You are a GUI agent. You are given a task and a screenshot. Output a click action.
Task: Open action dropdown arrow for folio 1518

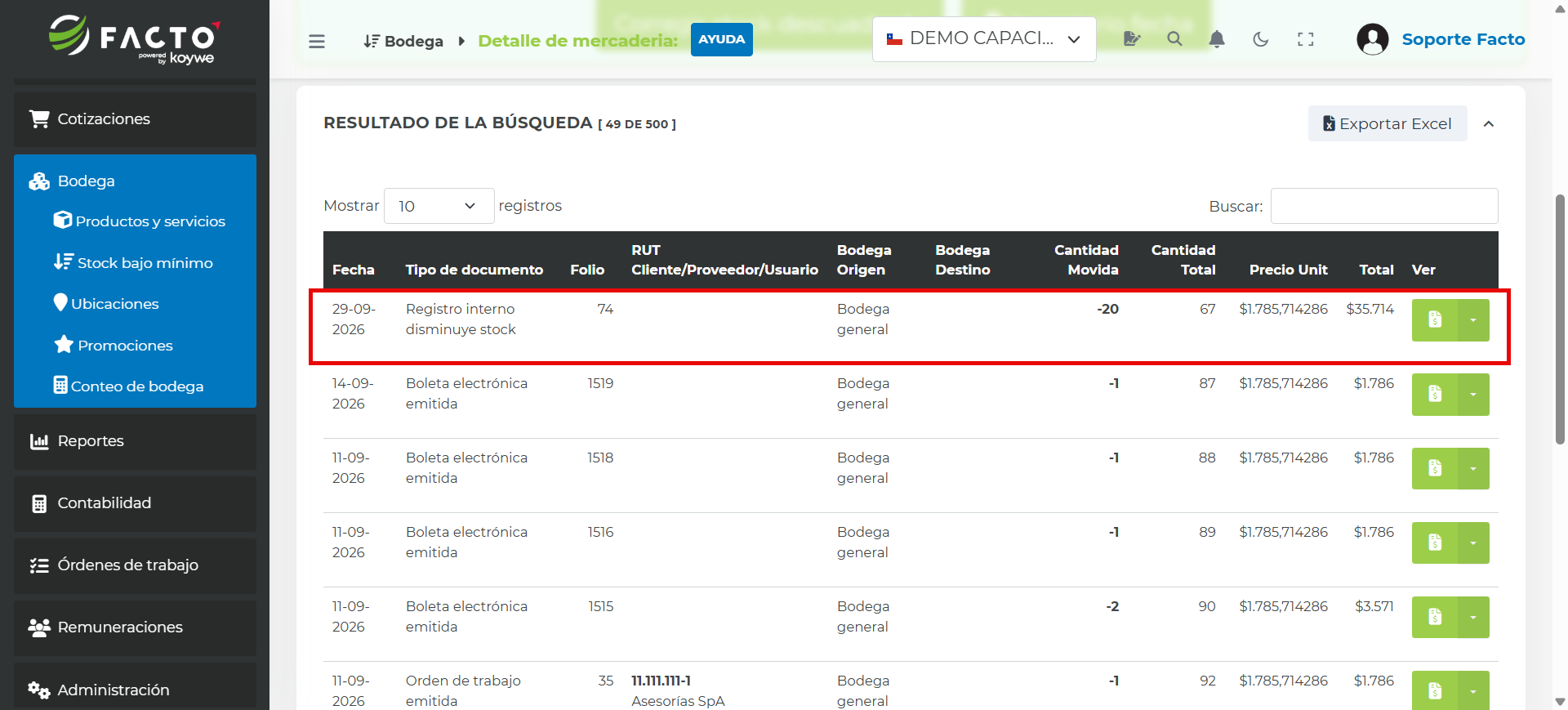pos(1473,469)
